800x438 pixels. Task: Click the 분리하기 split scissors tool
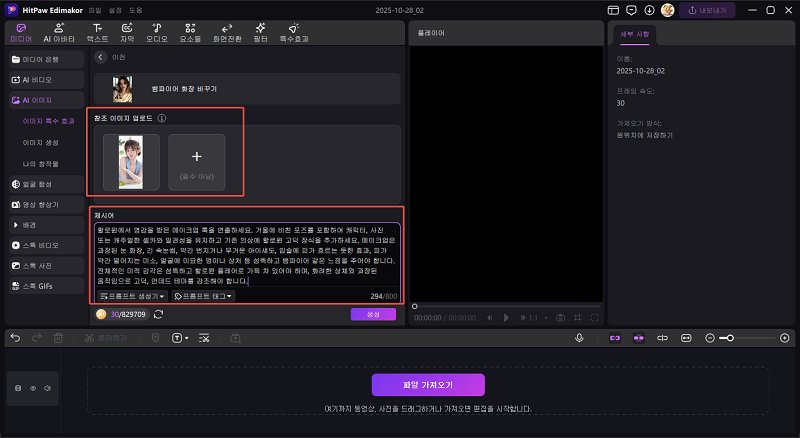click(x=106, y=338)
